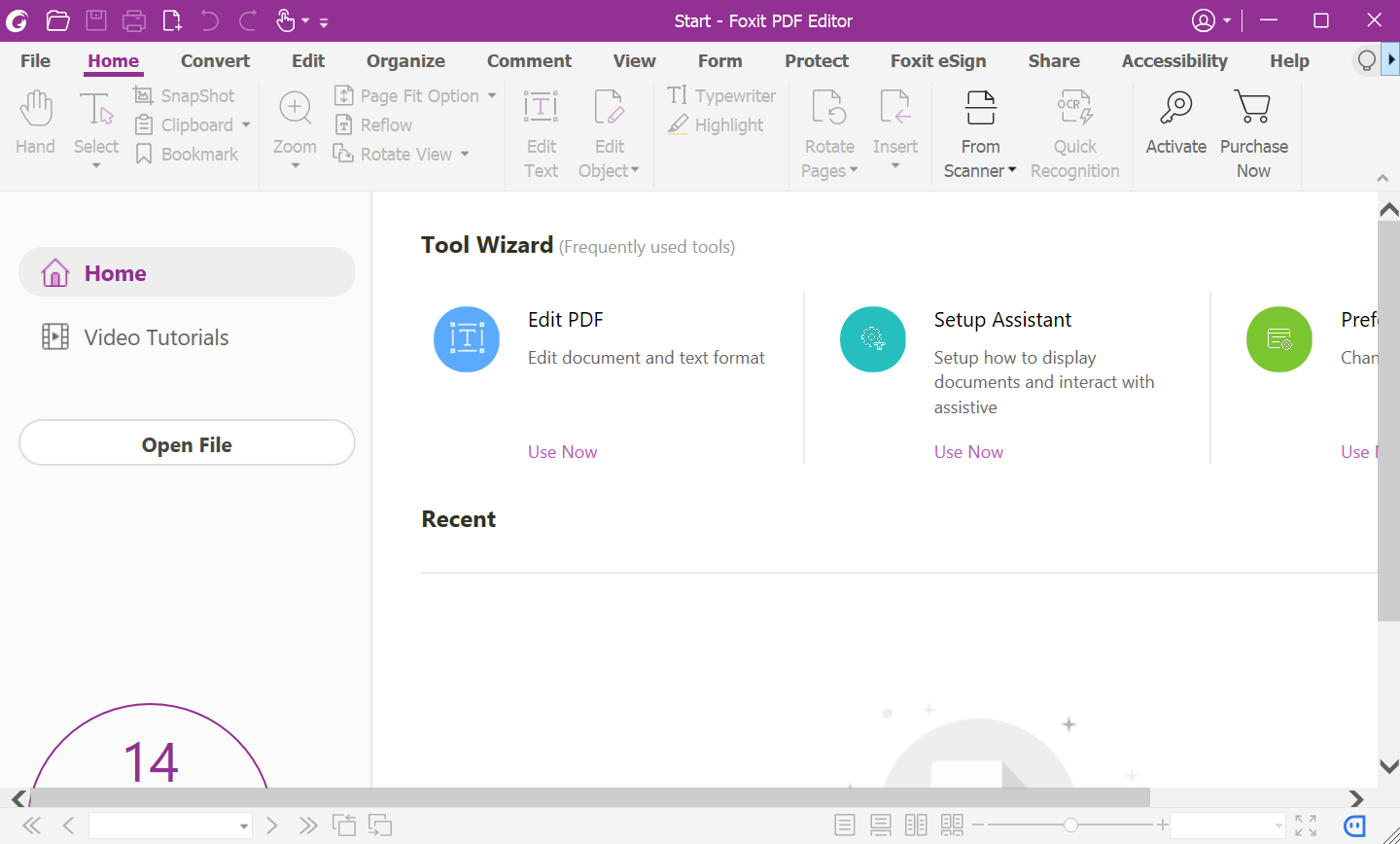Click the Open File button
The image size is (1400, 844).
click(x=187, y=443)
